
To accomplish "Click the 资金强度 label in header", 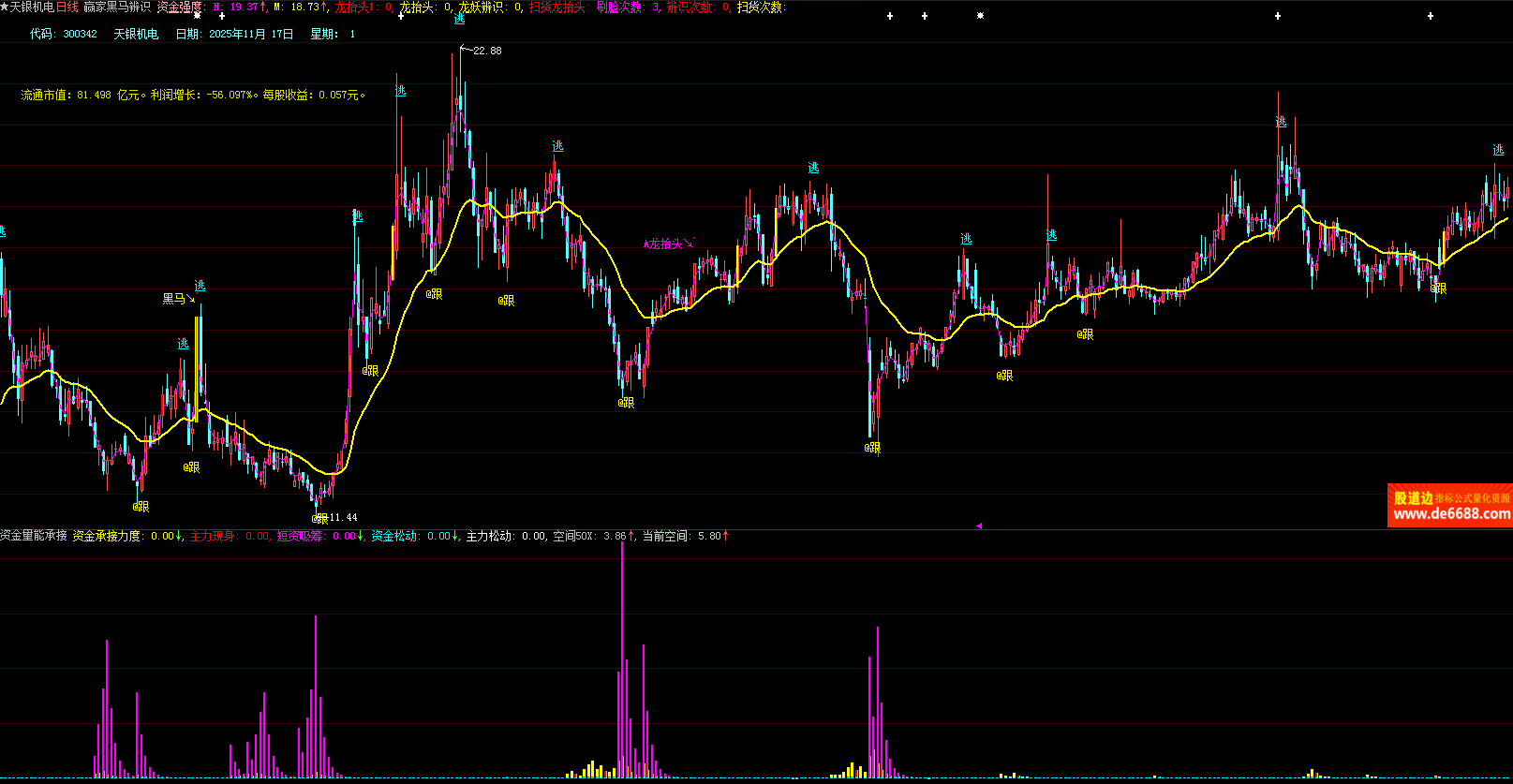I will pos(179,7).
